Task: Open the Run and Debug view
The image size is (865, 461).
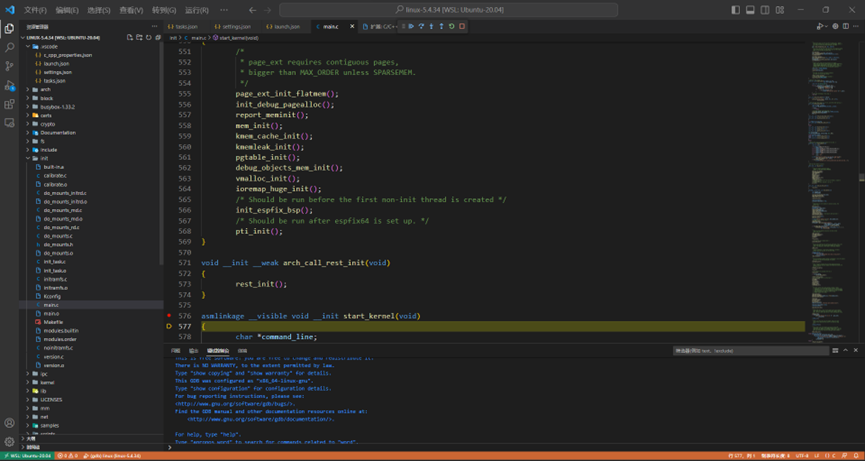Action: coord(10,85)
